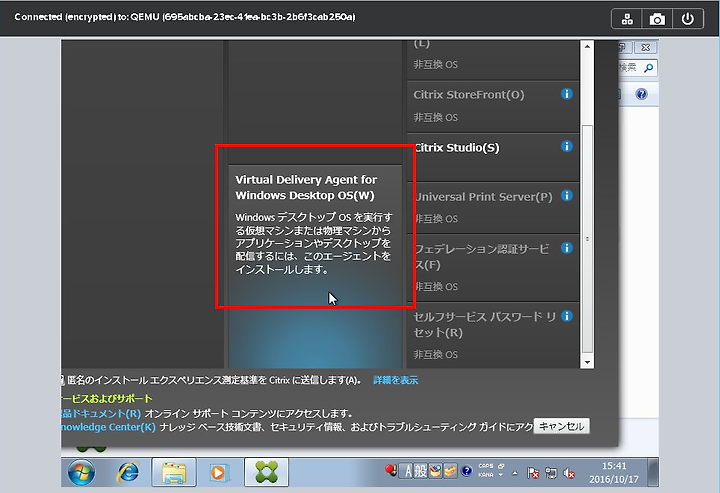Image resolution: width=720 pixels, height=493 pixels.
Task: Open Action Center flag icon
Action: [x=533, y=473]
